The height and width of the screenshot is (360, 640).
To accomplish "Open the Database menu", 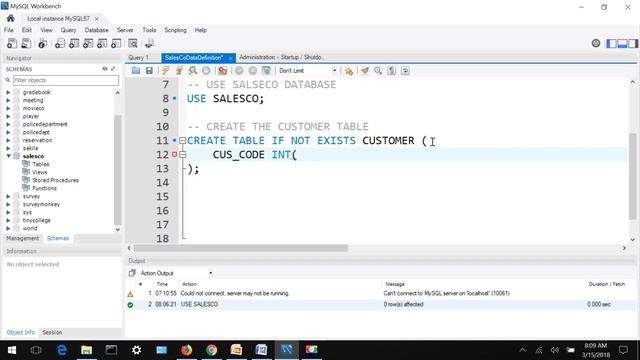I will [96, 30].
